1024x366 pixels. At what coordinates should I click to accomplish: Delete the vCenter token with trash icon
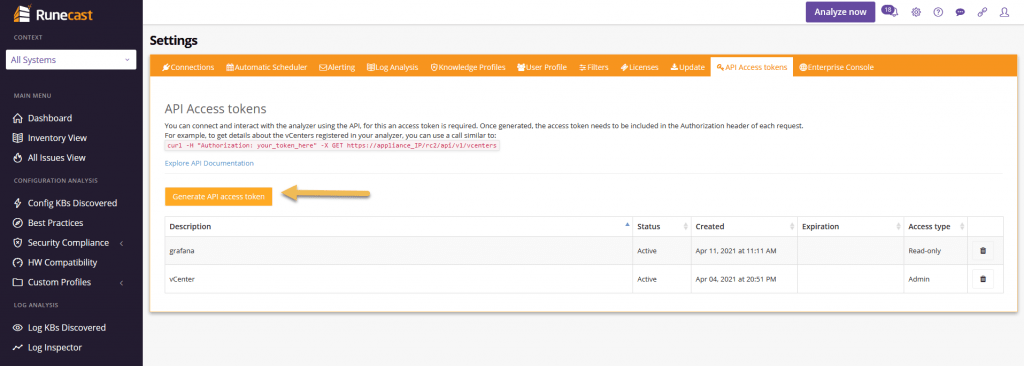[982, 279]
